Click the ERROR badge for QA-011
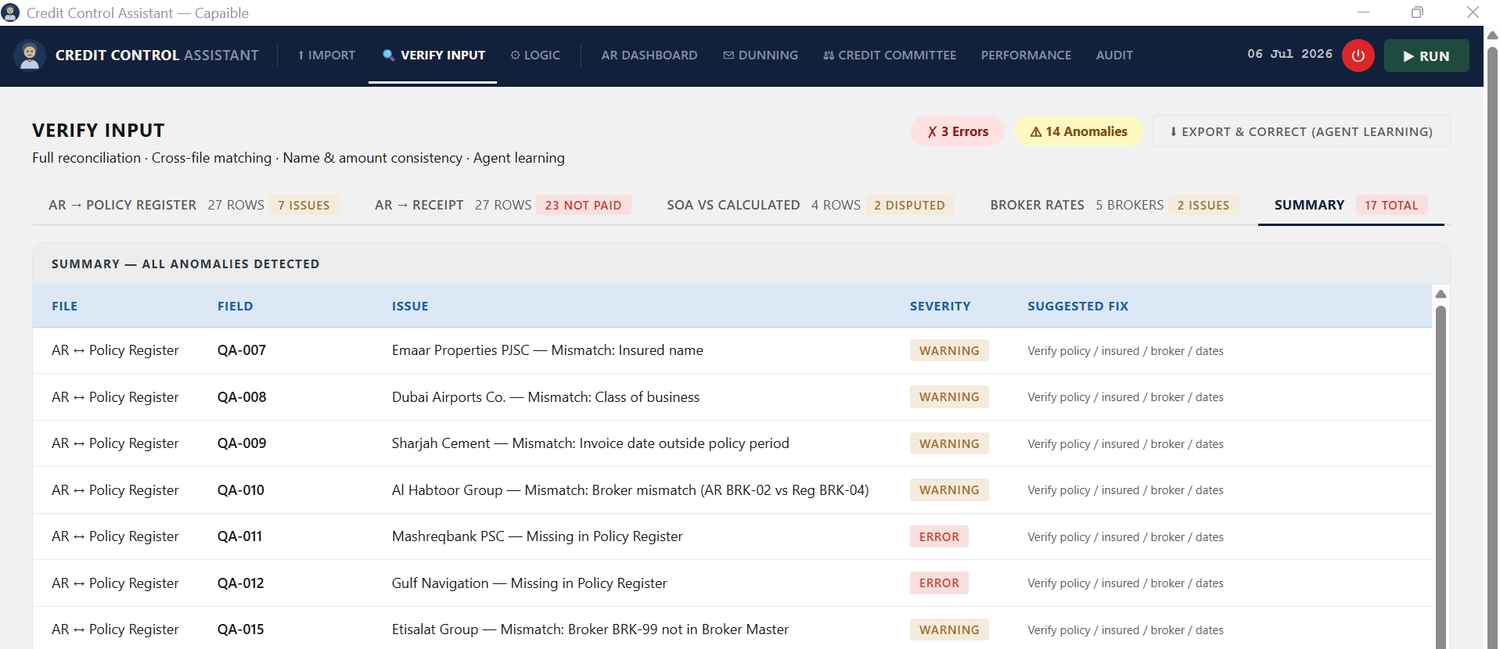The image size is (1500, 649). pyautogui.click(x=939, y=537)
